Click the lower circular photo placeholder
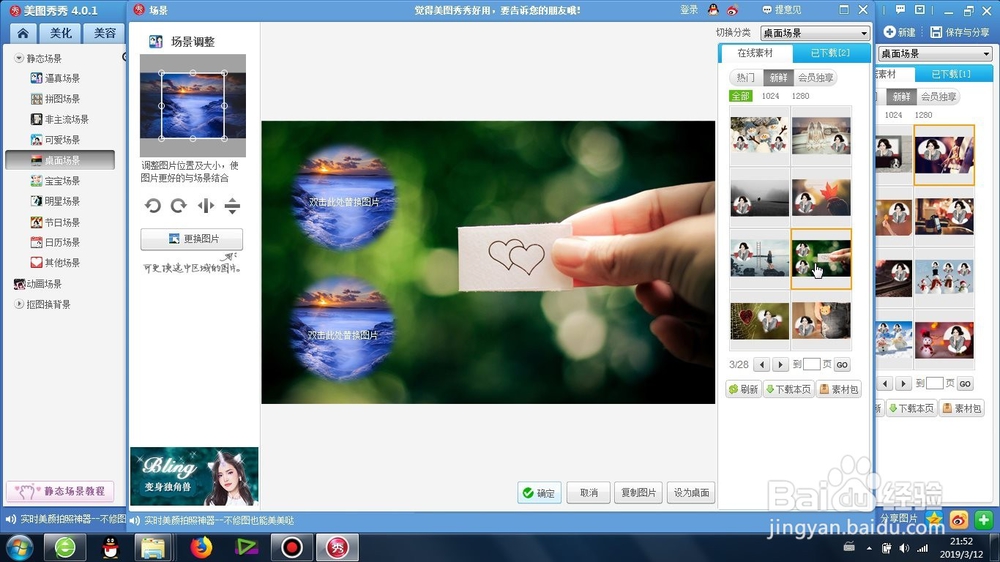This screenshot has width=1000, height=562. pos(342,330)
